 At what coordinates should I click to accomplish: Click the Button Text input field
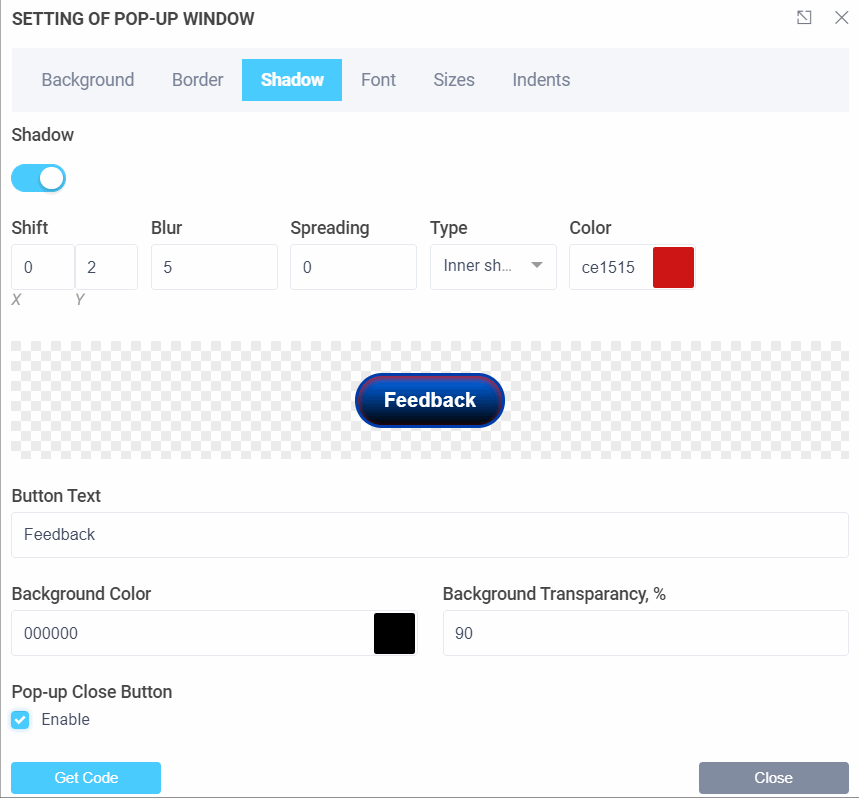click(430, 535)
